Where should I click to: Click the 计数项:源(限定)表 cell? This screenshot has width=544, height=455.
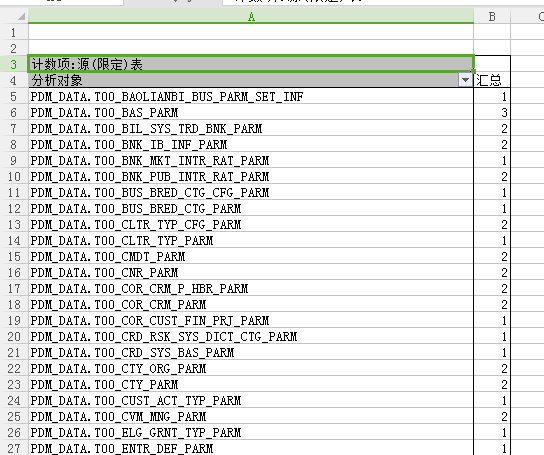(x=251, y=64)
